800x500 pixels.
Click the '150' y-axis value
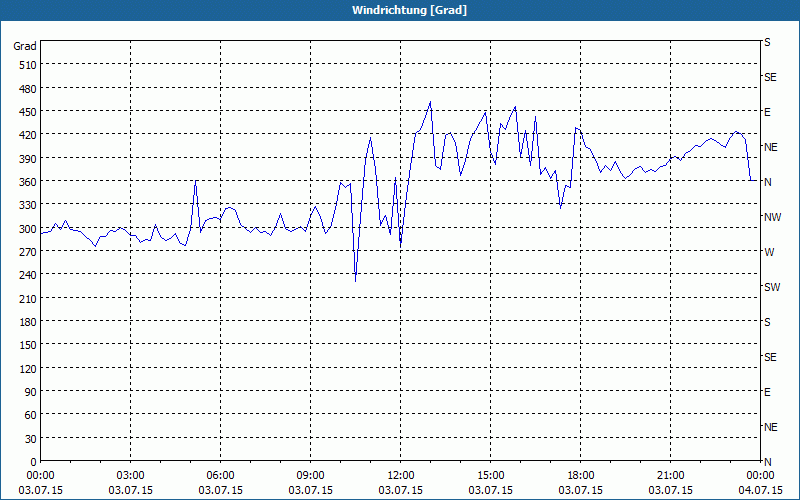click(29, 345)
